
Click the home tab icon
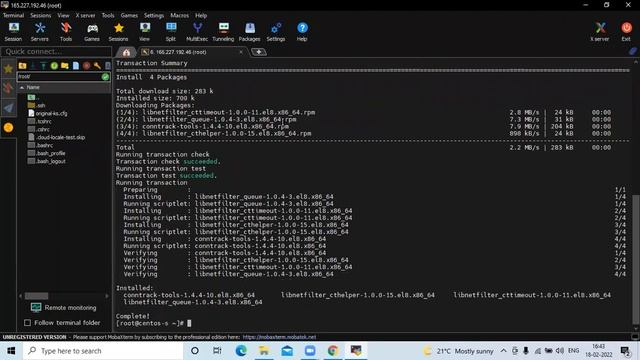tap(127, 52)
